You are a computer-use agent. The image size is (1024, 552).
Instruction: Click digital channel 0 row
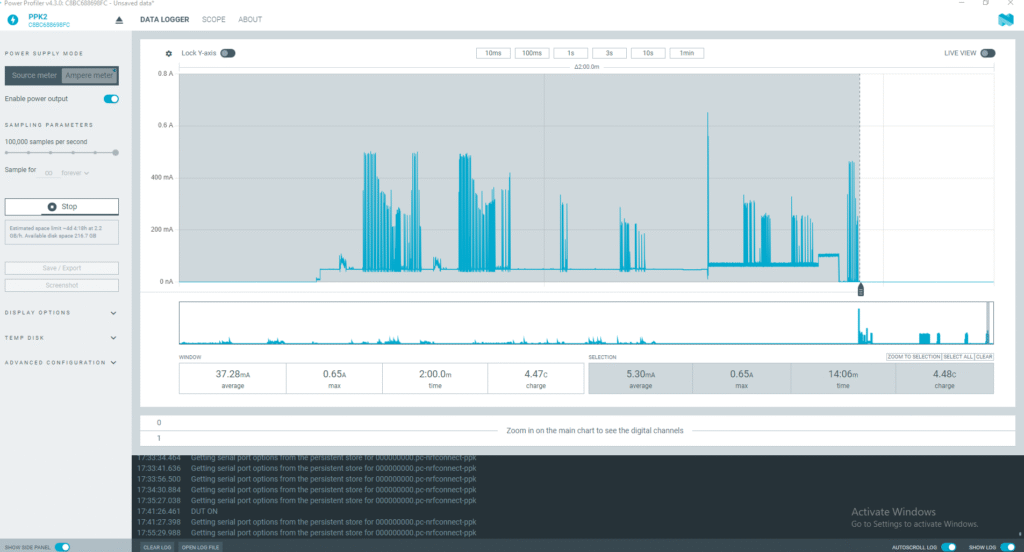tap(577, 423)
